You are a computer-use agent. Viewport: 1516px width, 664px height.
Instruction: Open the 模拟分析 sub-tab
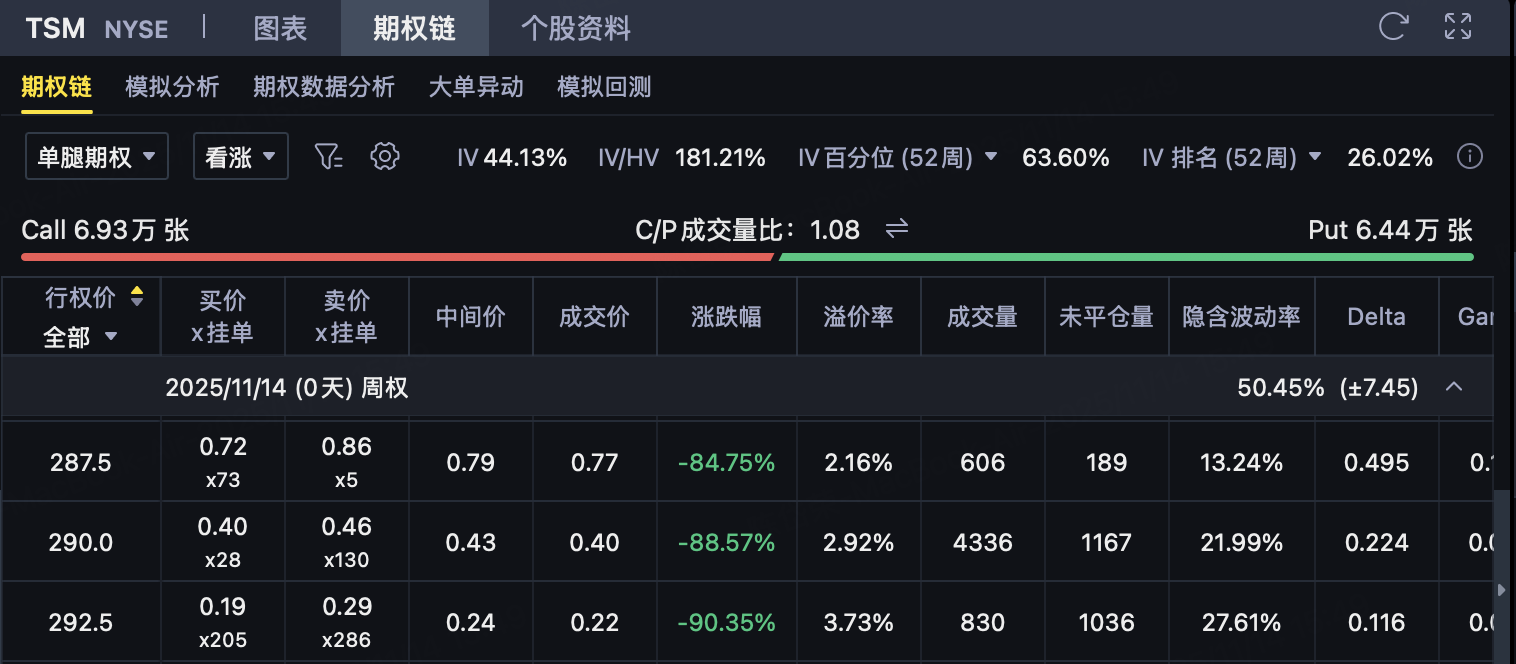172,87
